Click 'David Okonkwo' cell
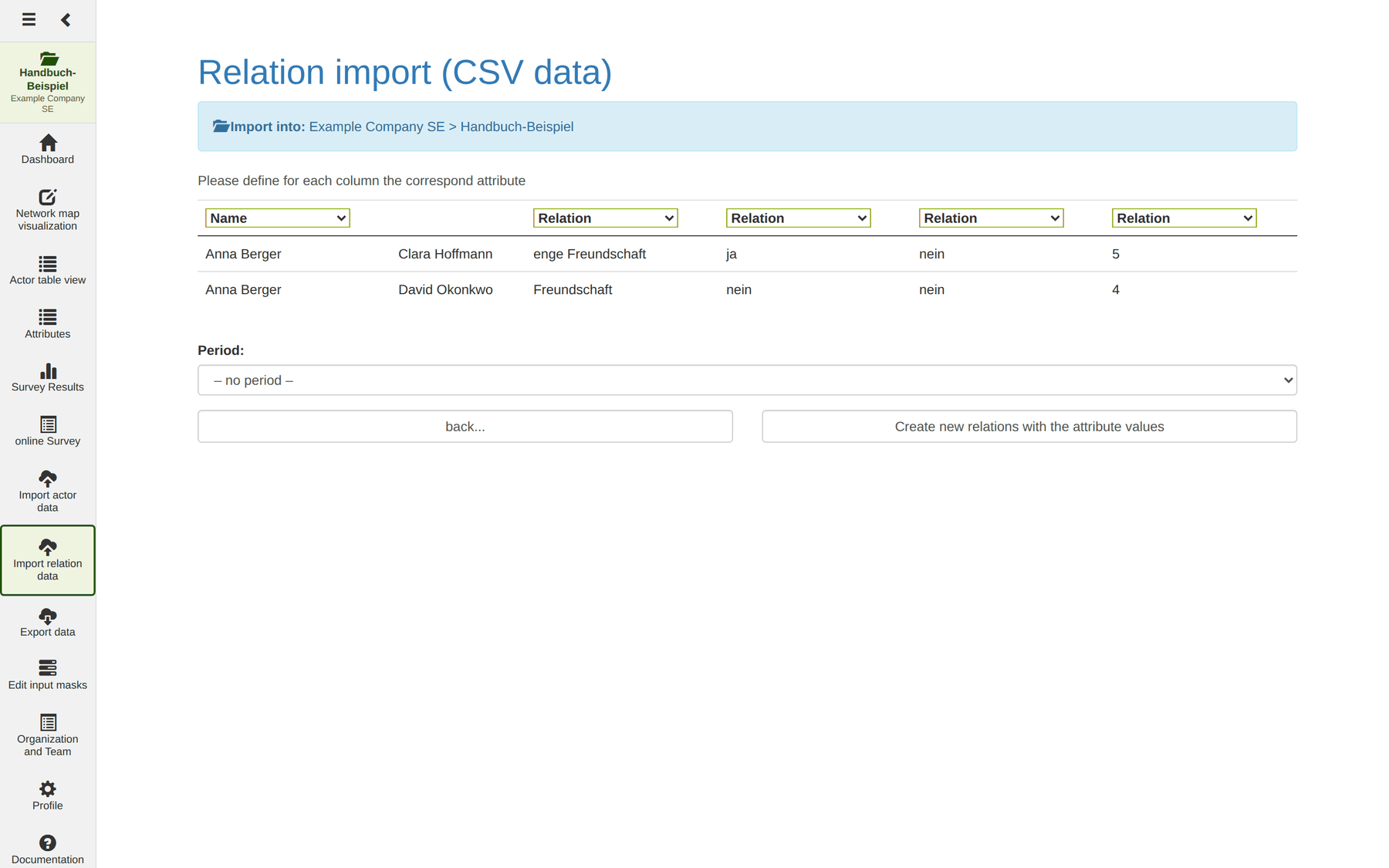Screen dimensions: 1389x868 pos(445,289)
